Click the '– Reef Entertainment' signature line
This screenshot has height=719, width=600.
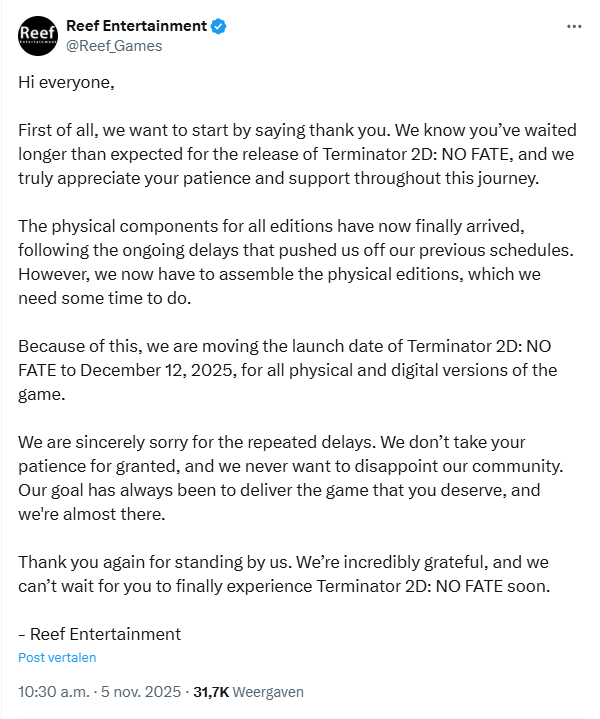point(100,634)
